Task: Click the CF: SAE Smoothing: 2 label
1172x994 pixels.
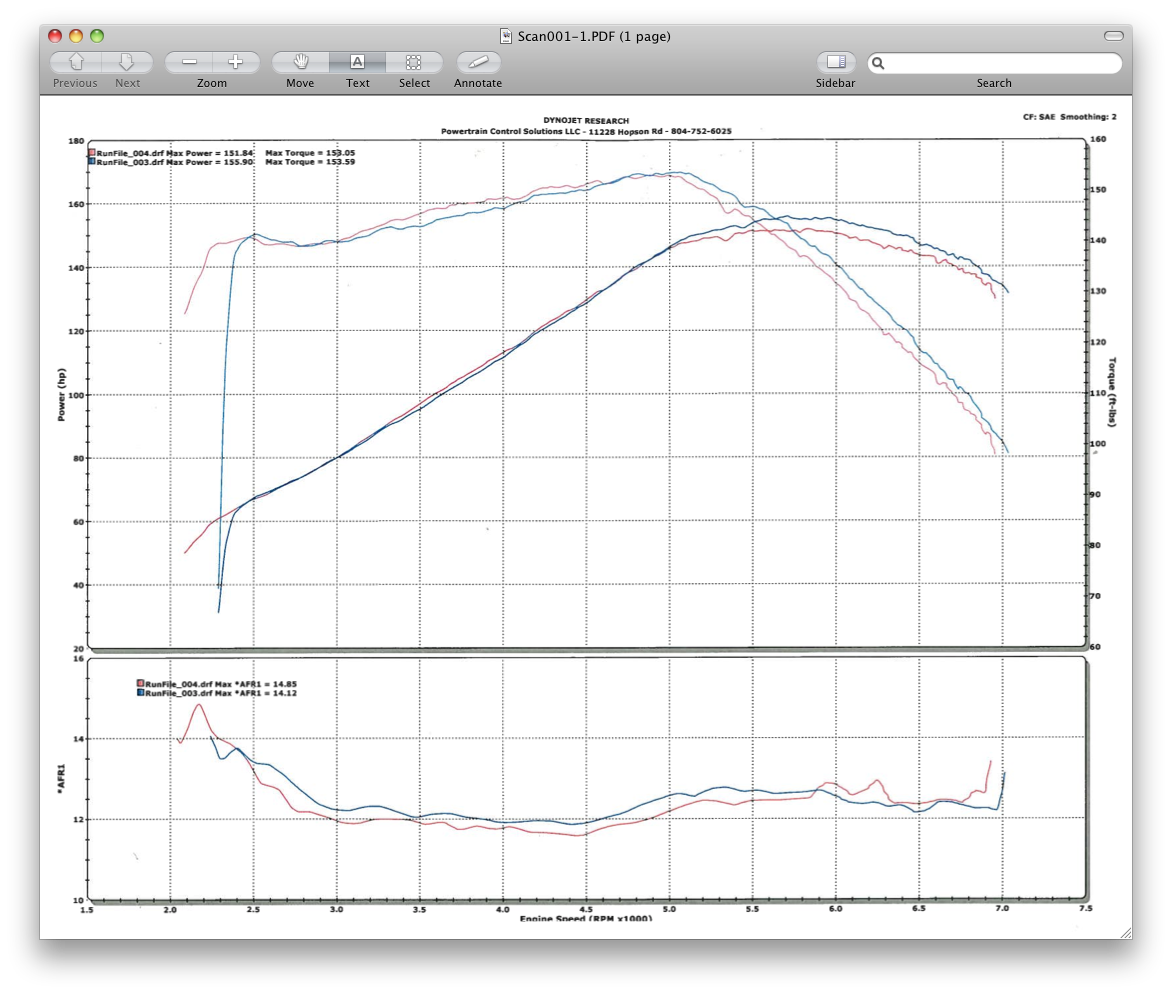Action: click(1070, 117)
